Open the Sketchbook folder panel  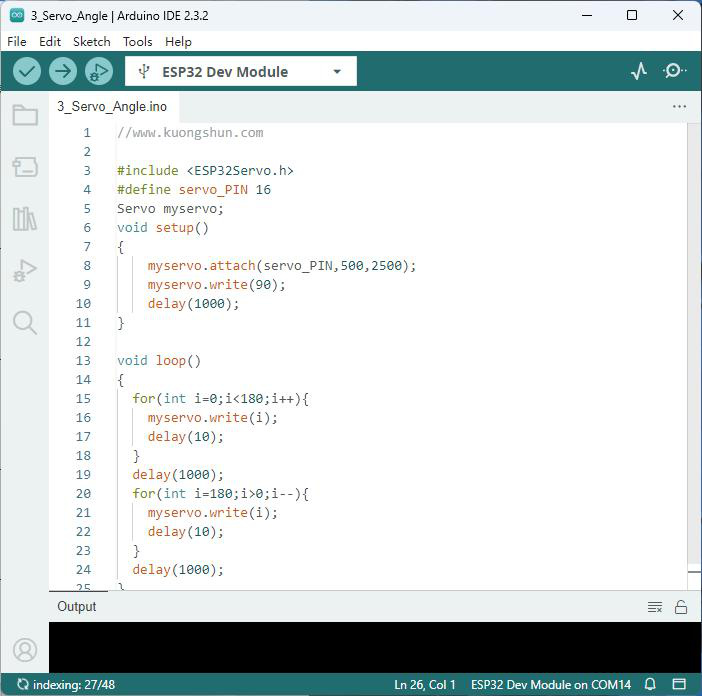point(25,115)
